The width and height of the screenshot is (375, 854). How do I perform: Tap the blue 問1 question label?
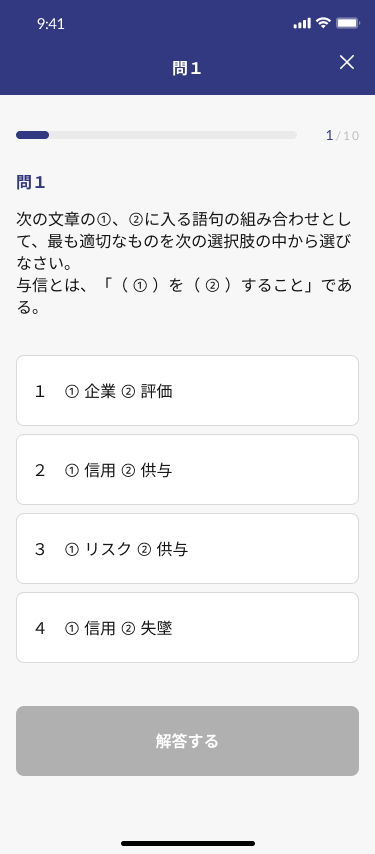pyautogui.click(x=30, y=183)
